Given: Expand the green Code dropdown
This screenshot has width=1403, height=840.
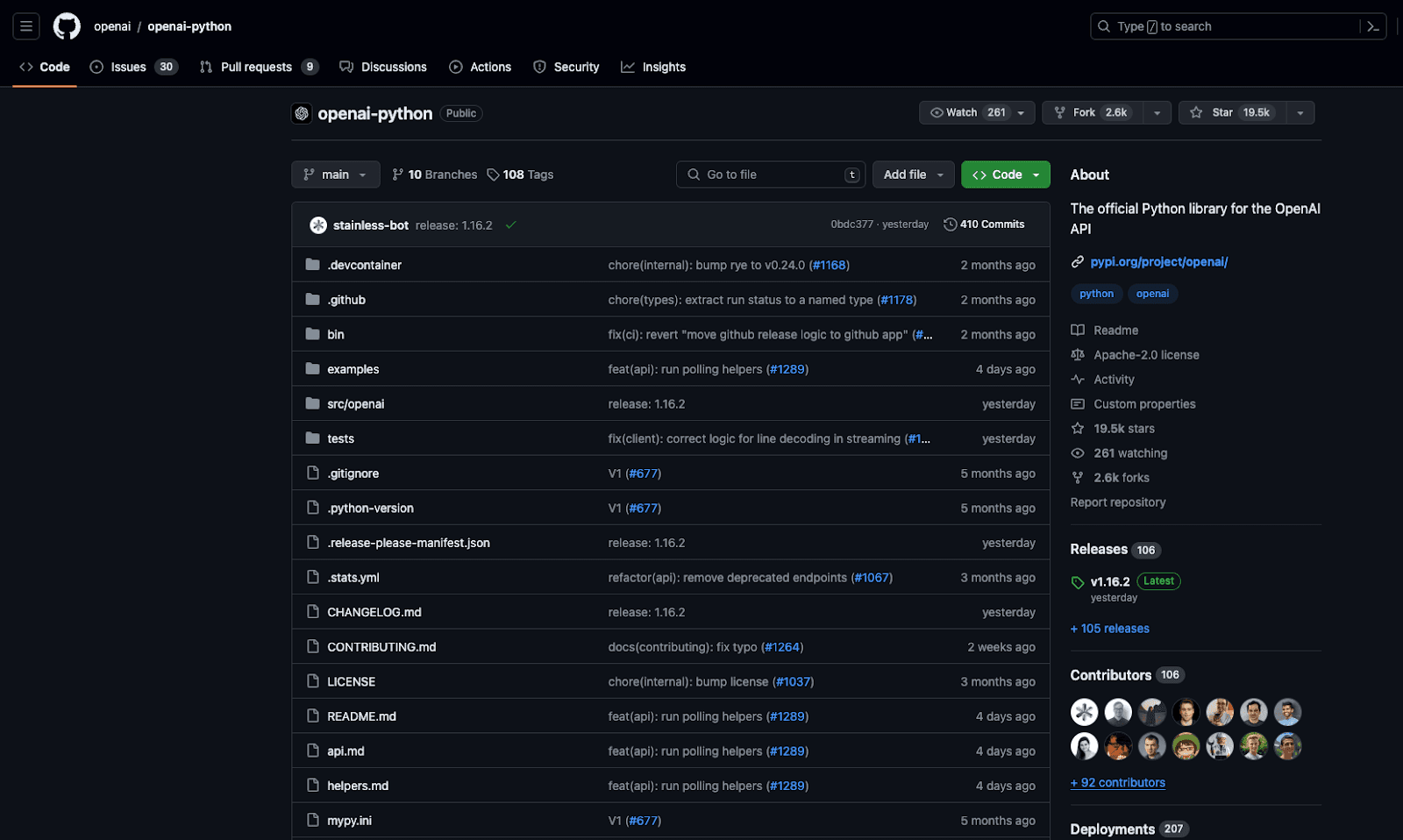Looking at the screenshot, I should pos(1005,174).
